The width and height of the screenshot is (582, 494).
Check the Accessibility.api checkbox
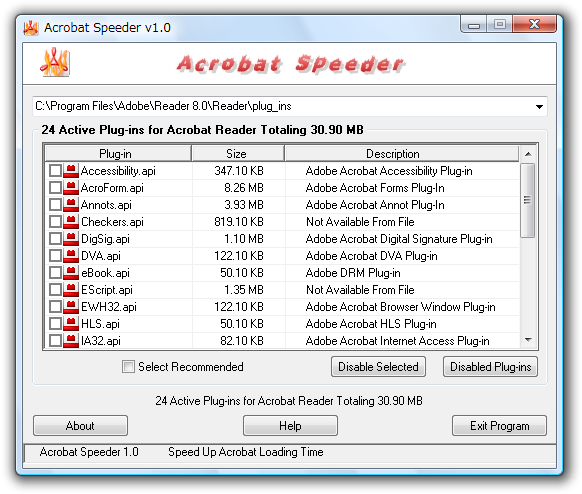coord(55,171)
